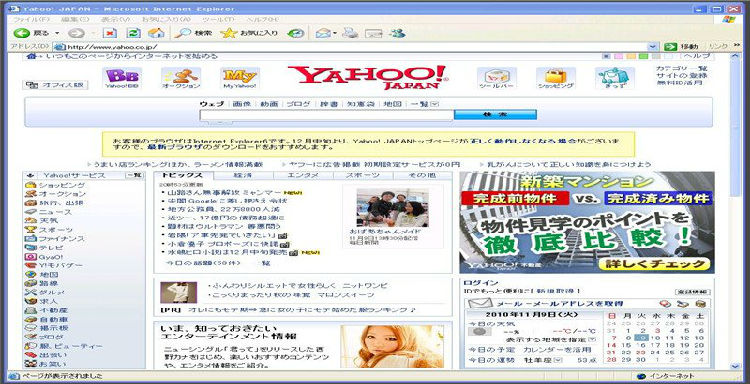Print the page using the printer icon
The height and width of the screenshot is (384, 750).
pyautogui.click(x=351, y=33)
